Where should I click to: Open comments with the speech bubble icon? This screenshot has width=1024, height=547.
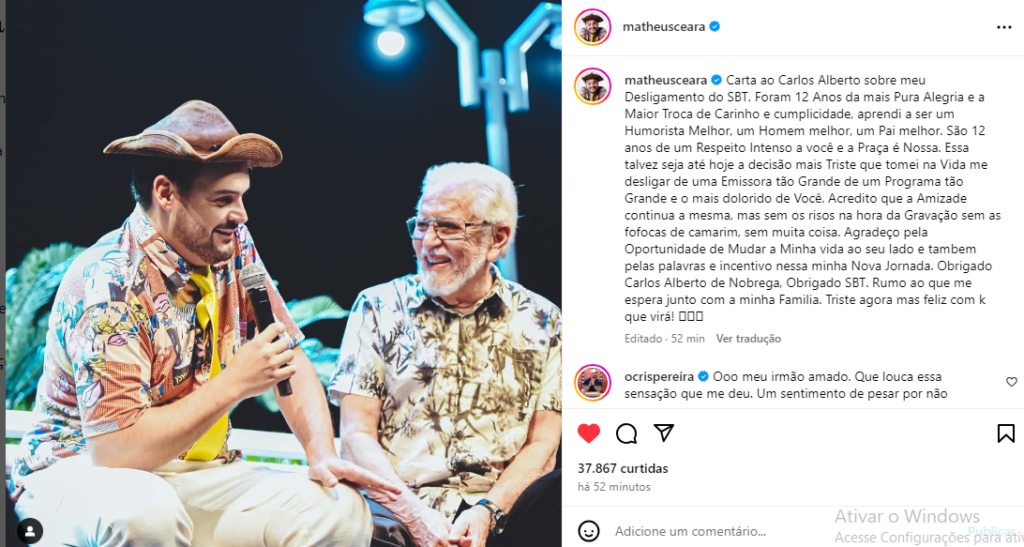click(626, 433)
